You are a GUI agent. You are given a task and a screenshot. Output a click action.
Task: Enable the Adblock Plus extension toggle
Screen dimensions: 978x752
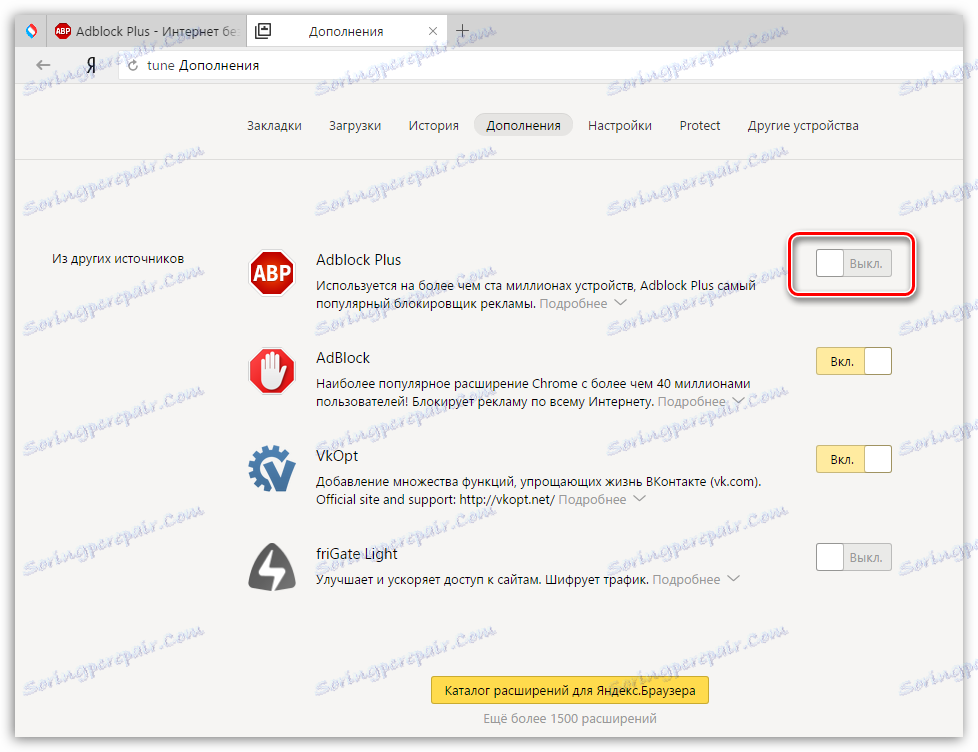[851, 262]
